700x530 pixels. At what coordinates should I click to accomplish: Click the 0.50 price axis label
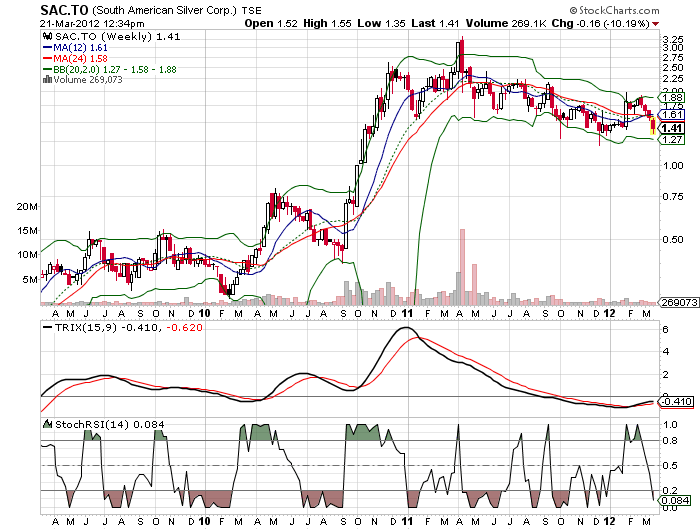(x=673, y=240)
